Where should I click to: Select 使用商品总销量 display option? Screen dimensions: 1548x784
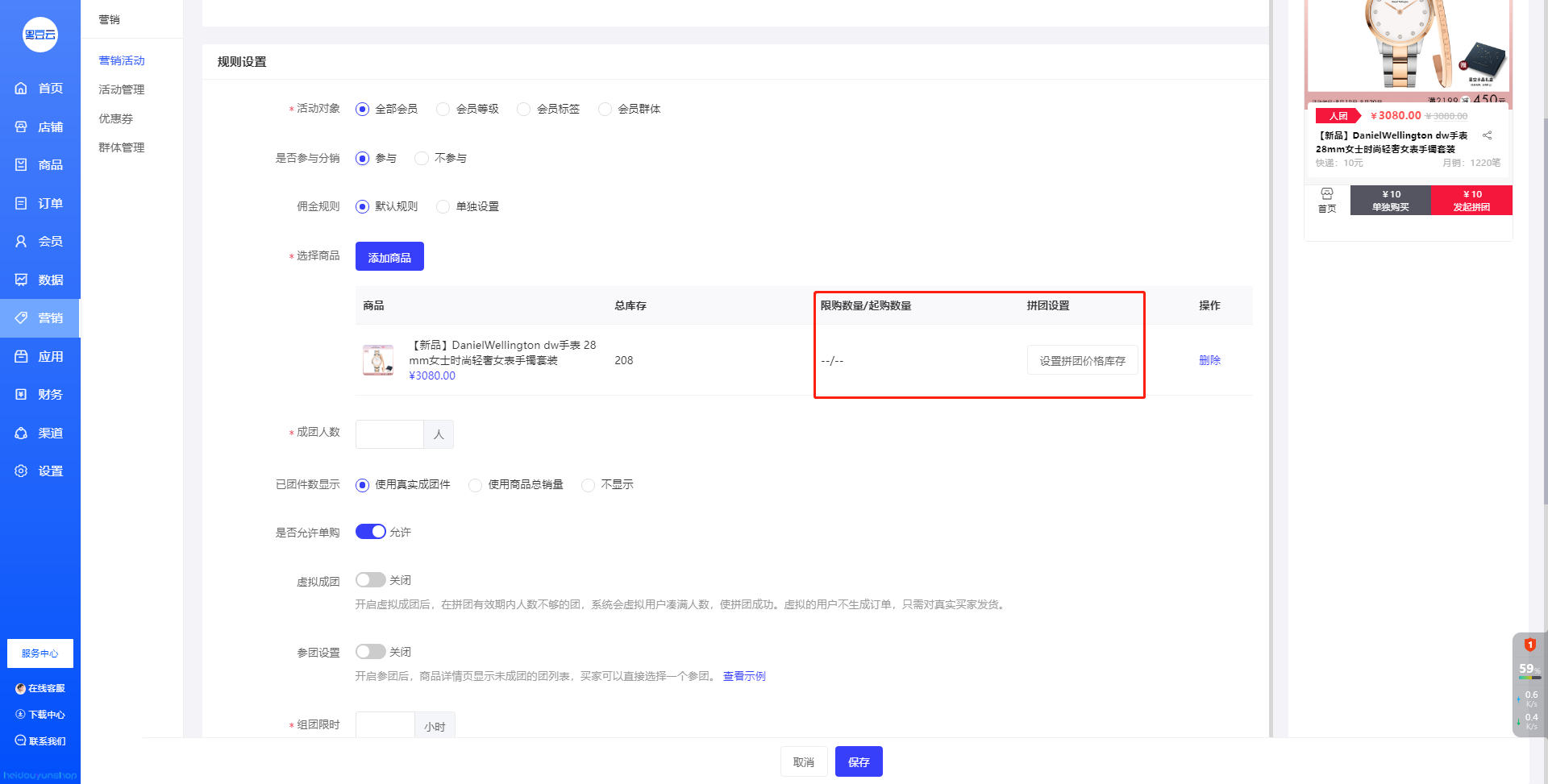516,484
